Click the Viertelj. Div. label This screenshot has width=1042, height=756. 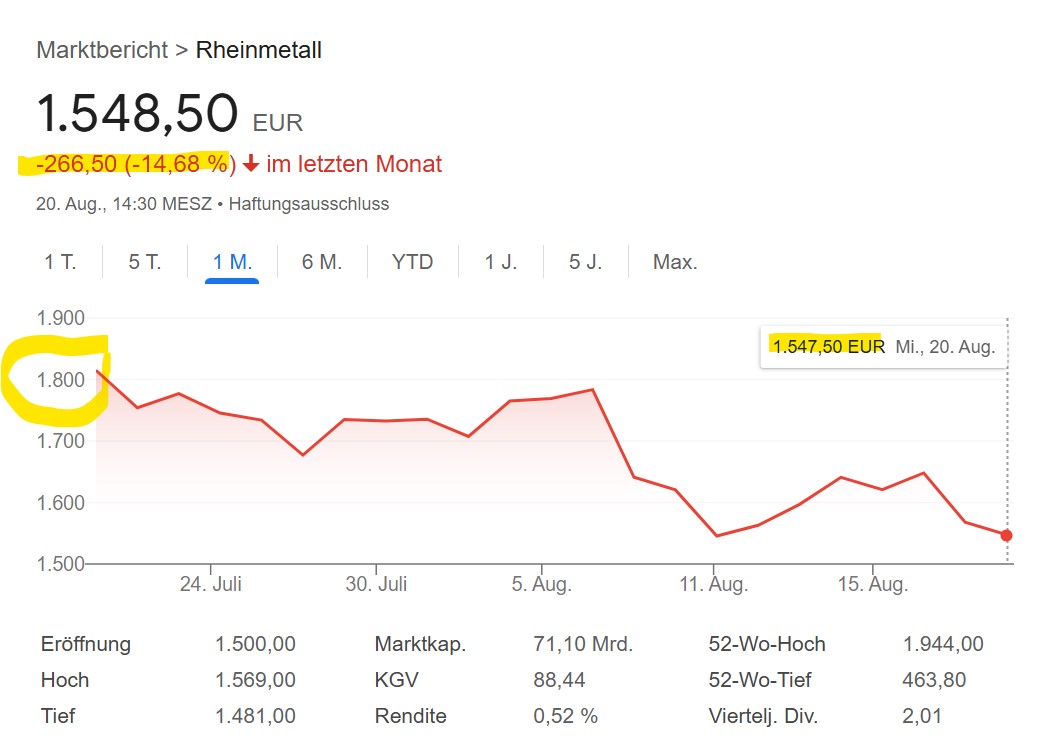pyautogui.click(x=763, y=715)
